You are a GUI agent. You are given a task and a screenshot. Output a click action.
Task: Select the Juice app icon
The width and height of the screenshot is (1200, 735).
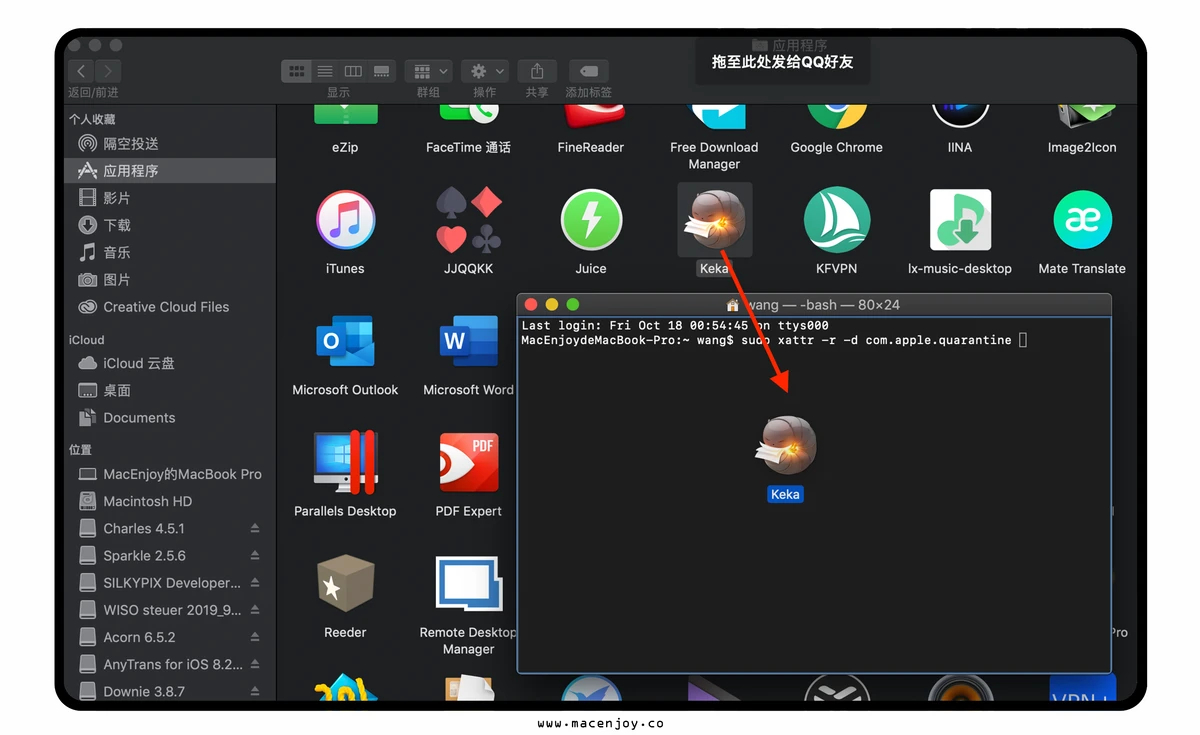coord(591,220)
